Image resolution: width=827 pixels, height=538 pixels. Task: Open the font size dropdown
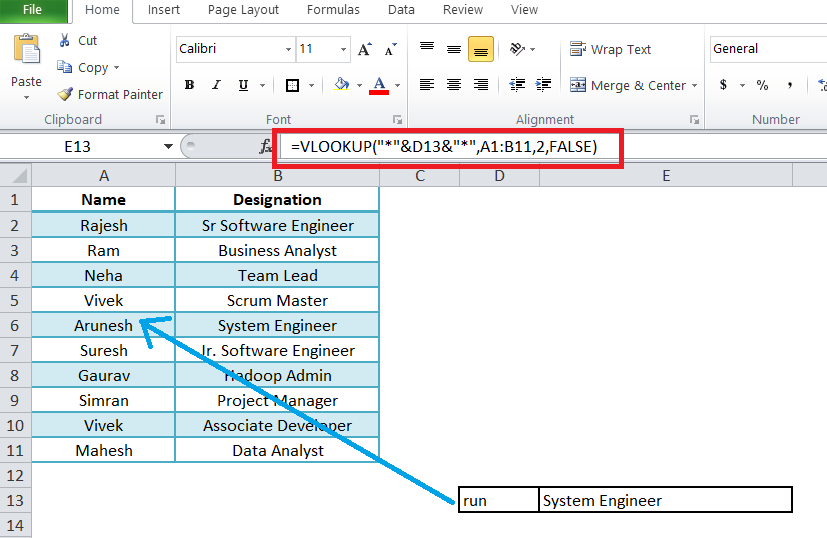coord(343,50)
